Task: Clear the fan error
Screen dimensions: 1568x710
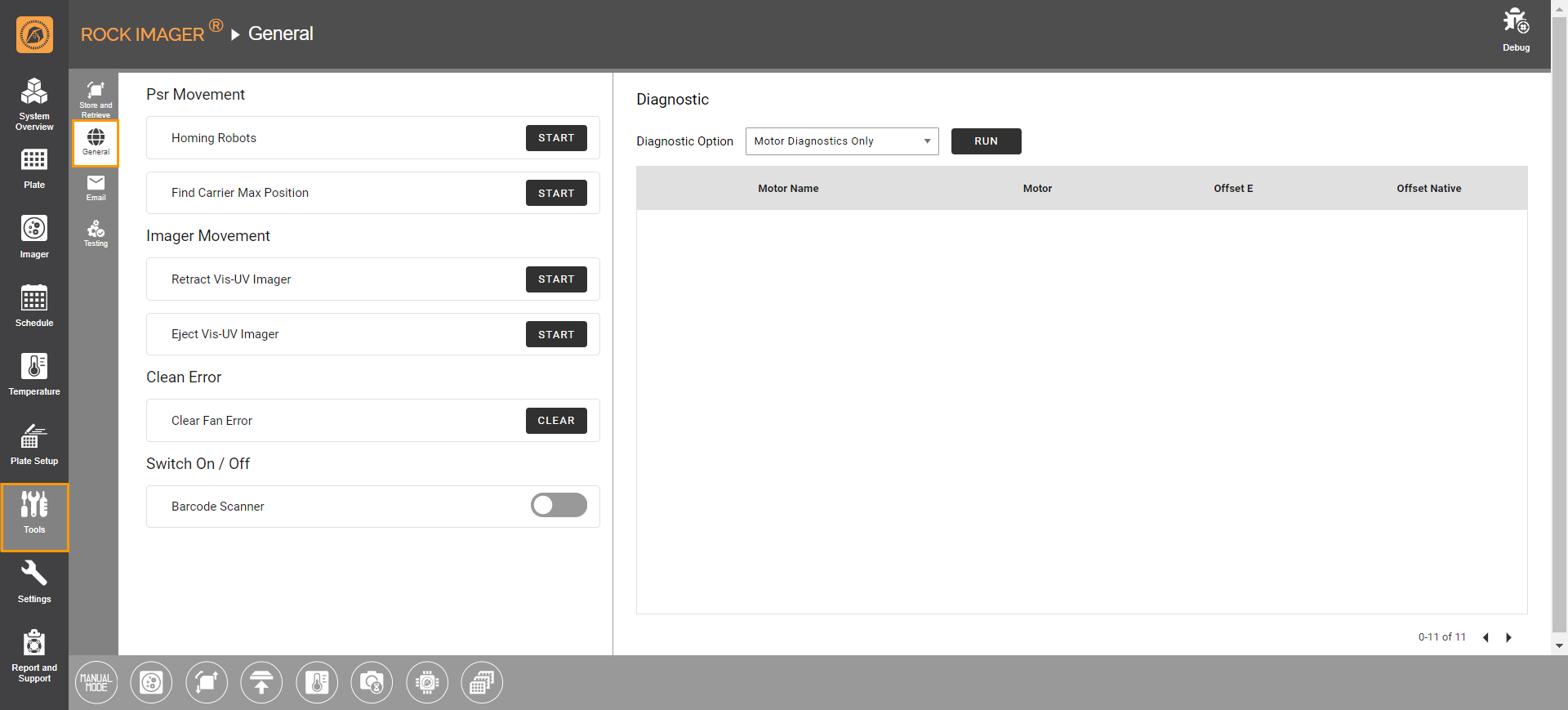Action: click(x=555, y=421)
